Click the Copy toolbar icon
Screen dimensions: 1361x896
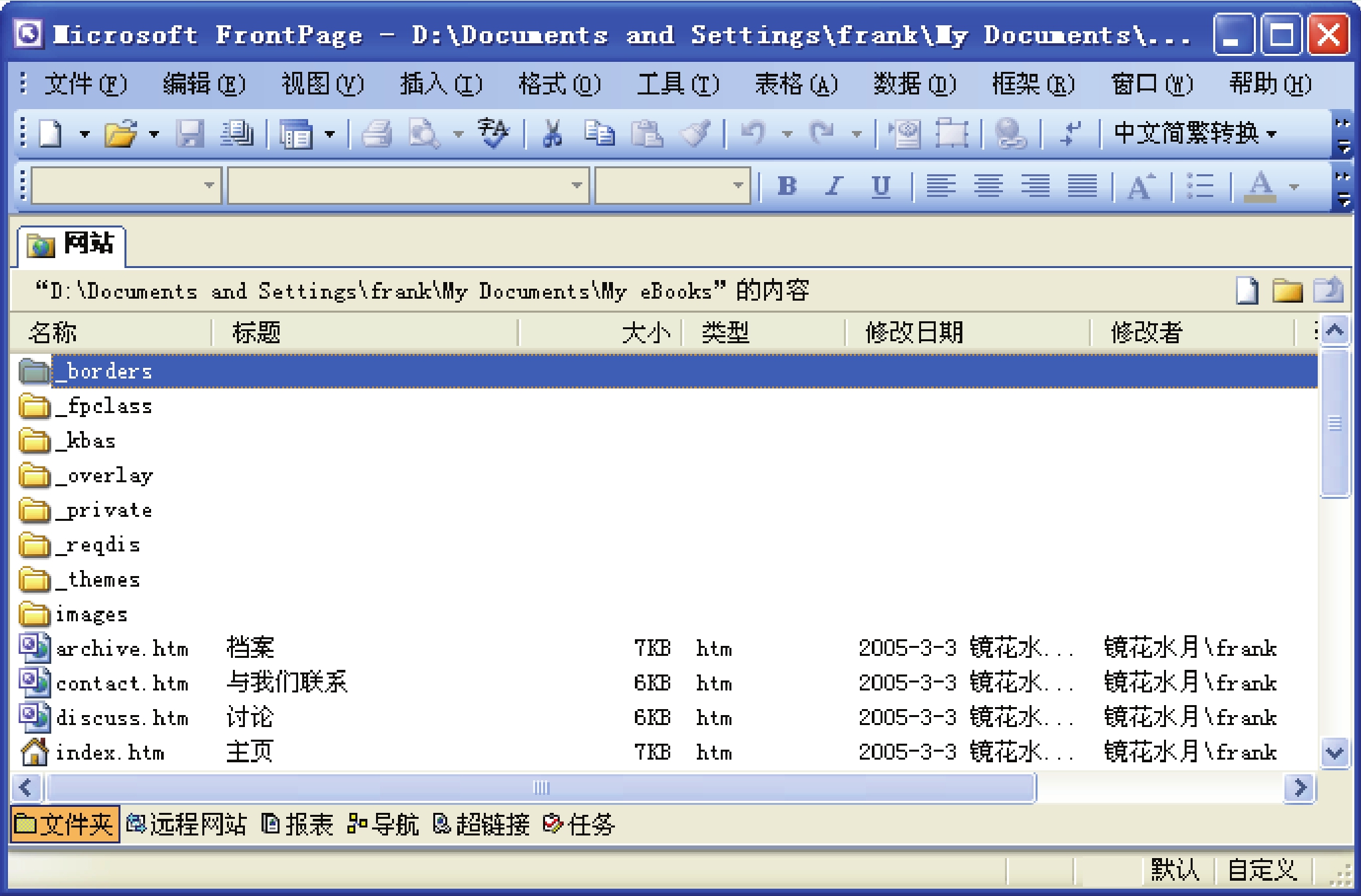[600, 134]
